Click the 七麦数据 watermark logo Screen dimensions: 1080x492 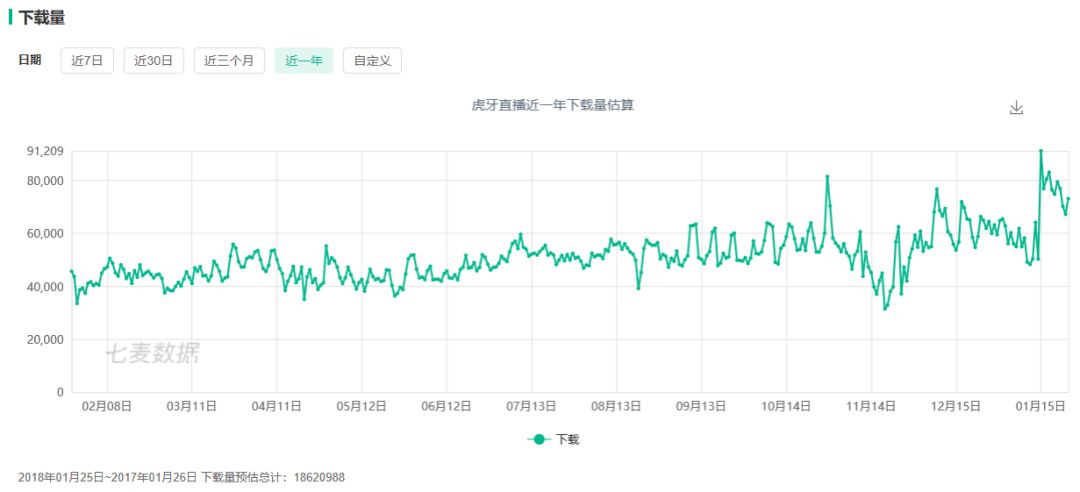click(x=152, y=352)
